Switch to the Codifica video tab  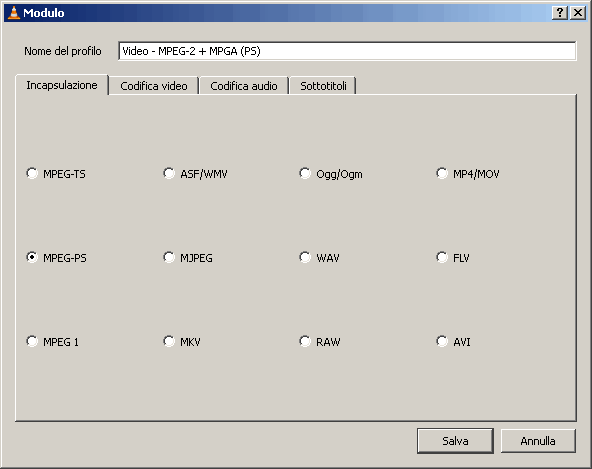coord(154,86)
